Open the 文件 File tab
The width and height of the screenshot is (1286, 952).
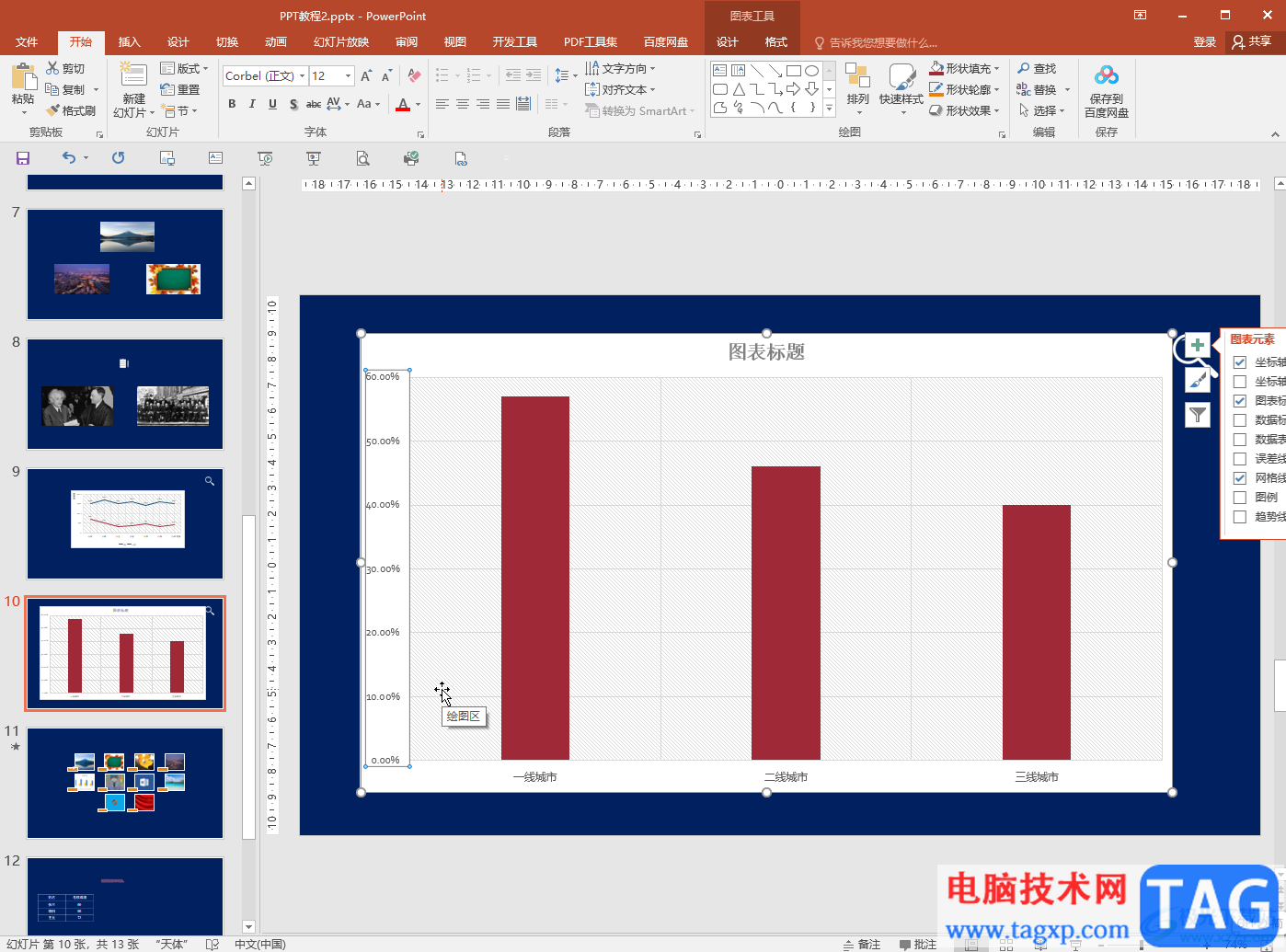[27, 42]
